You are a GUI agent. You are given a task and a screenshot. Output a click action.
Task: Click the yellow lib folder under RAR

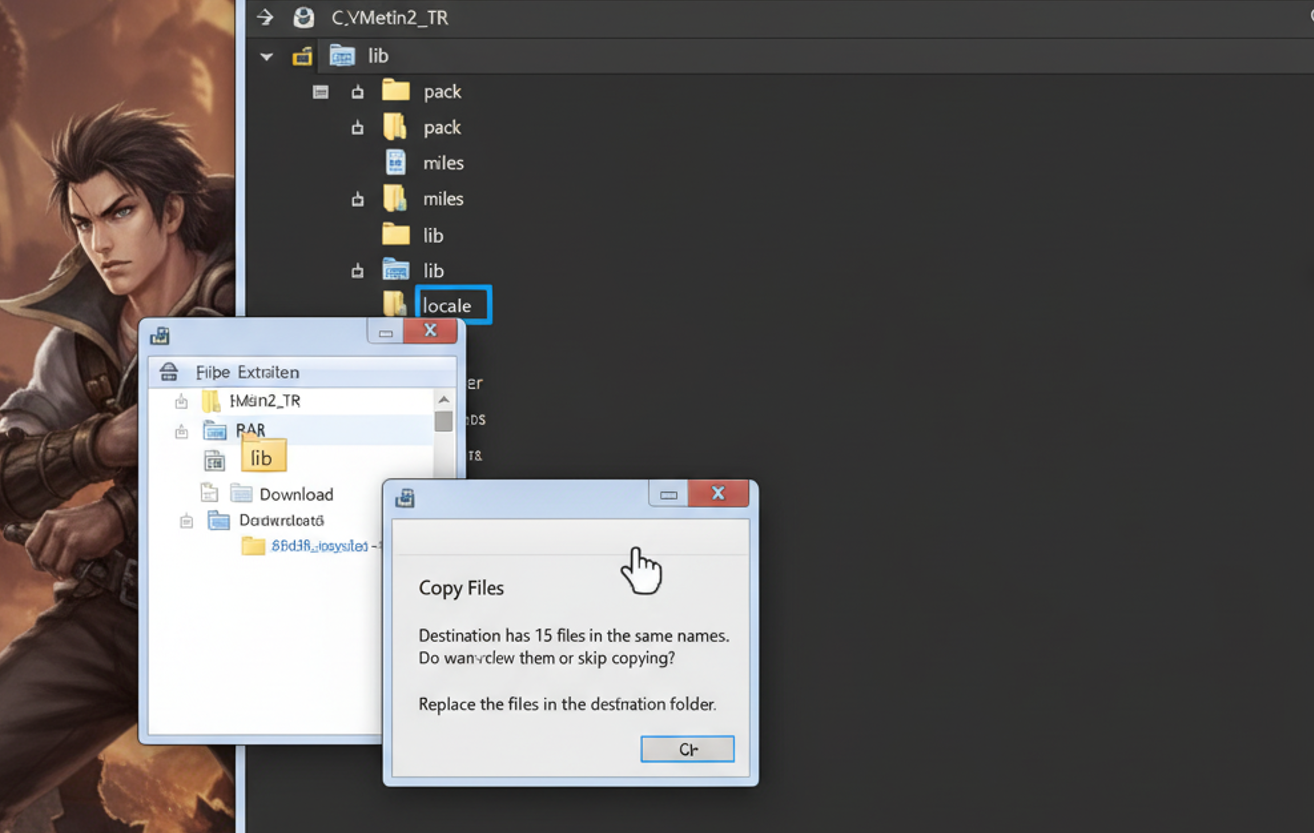264,456
